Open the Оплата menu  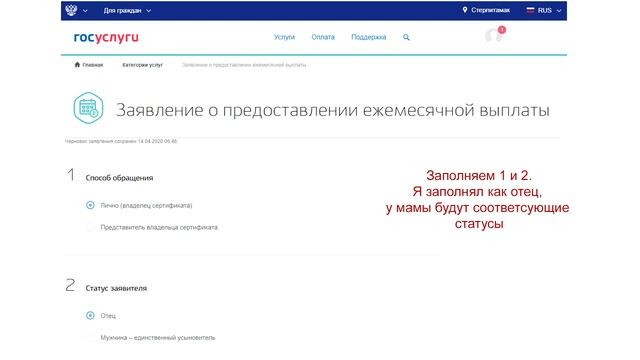pos(323,37)
